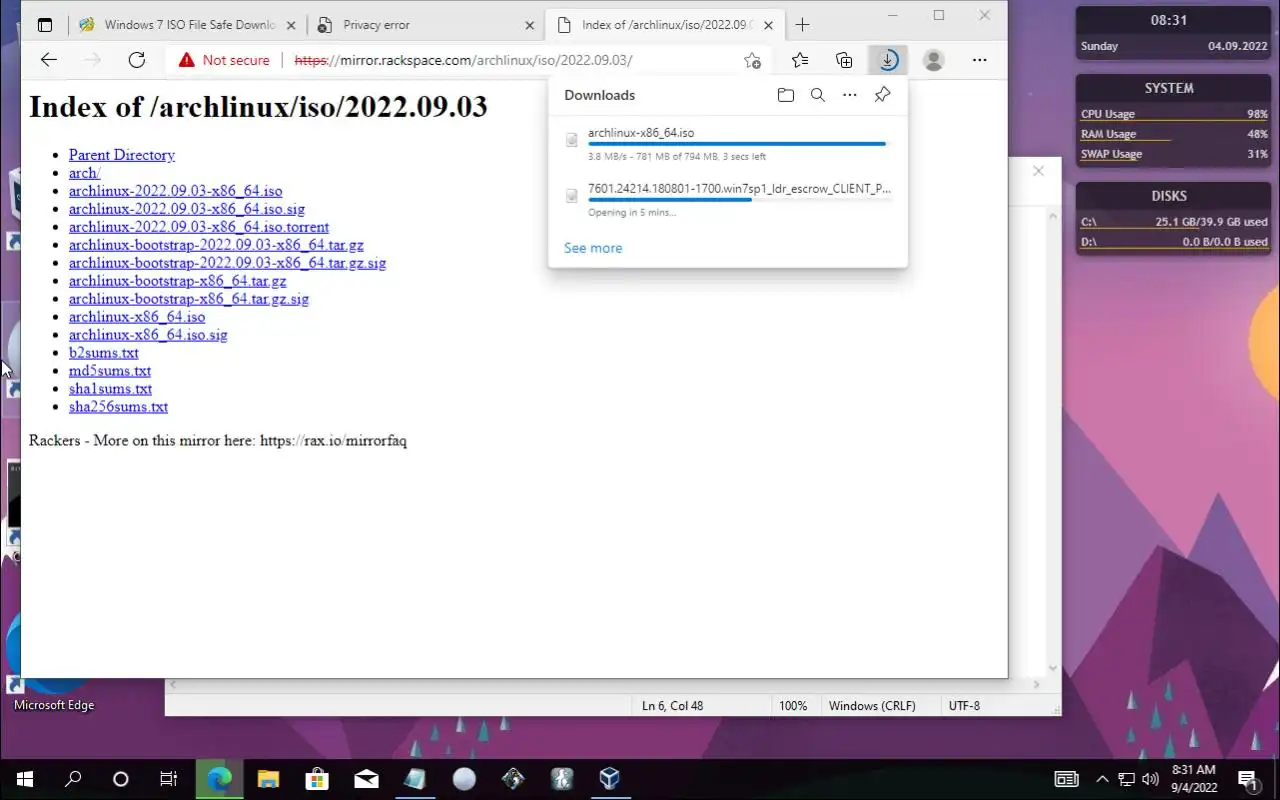Image resolution: width=1280 pixels, height=800 pixels.
Task: Open Cortana circle on taskbar
Action: 121,779
